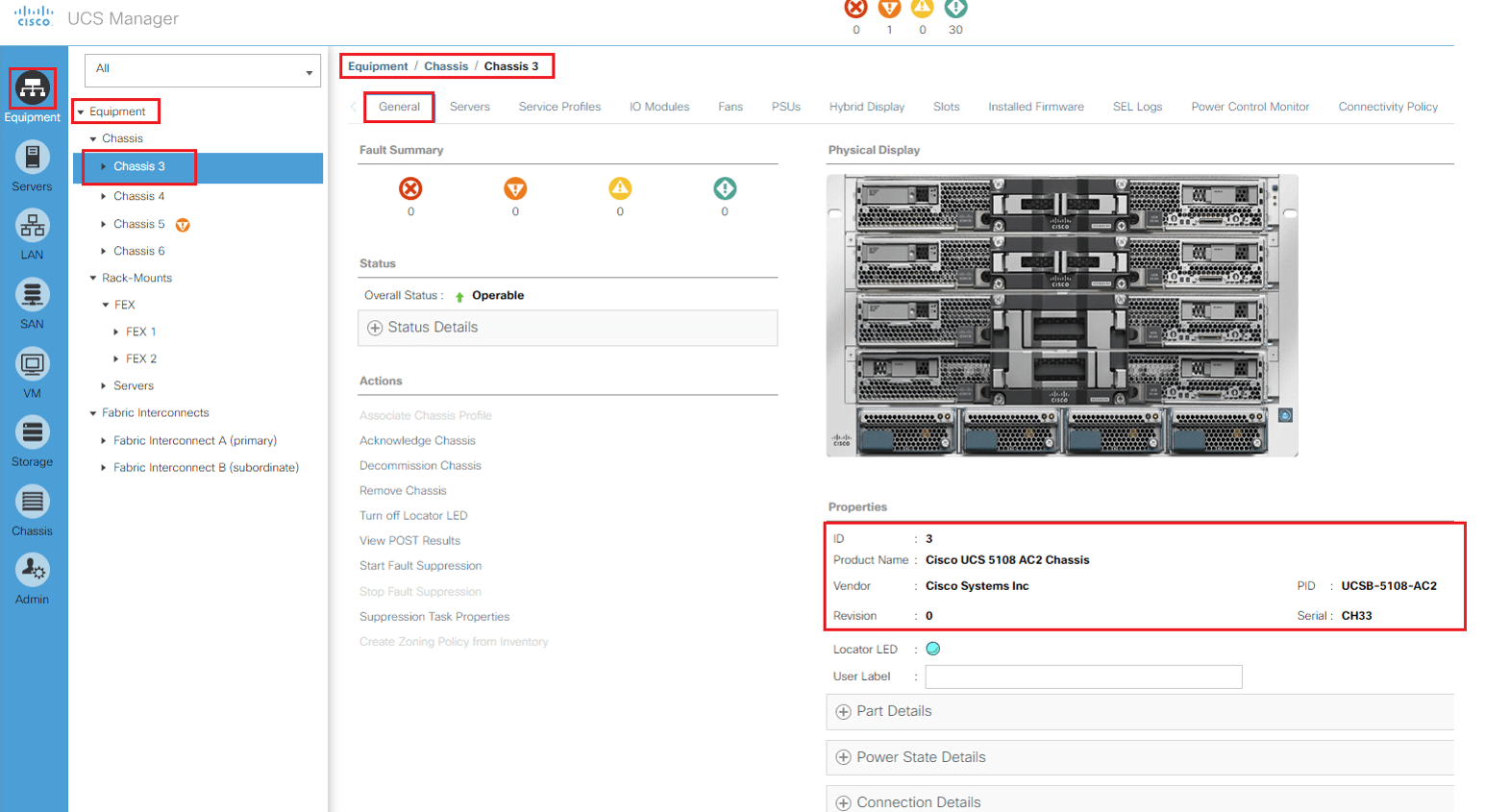The width and height of the screenshot is (1485, 812).
Task: Switch to the Power Control Monitor tab
Action: 1250,107
